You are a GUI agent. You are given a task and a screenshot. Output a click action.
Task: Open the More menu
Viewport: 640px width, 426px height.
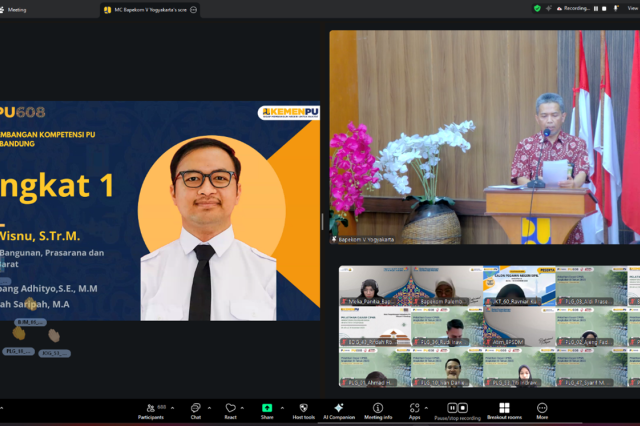(542, 409)
